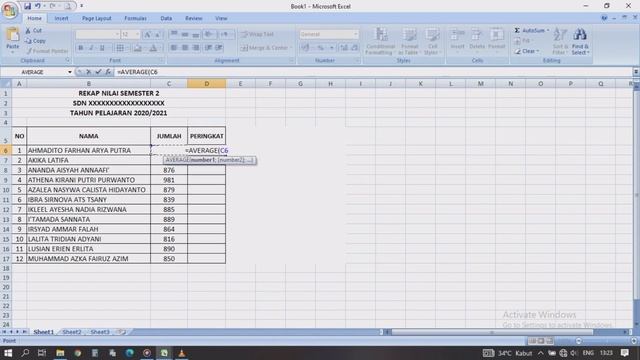This screenshot has width=640, height=360.
Task: Open Insert Function fx dialog
Action: [x=108, y=72]
